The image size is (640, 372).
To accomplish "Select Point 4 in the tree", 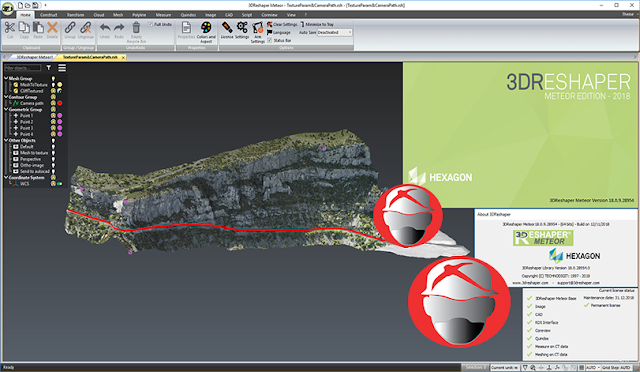I will pyautogui.click(x=27, y=134).
